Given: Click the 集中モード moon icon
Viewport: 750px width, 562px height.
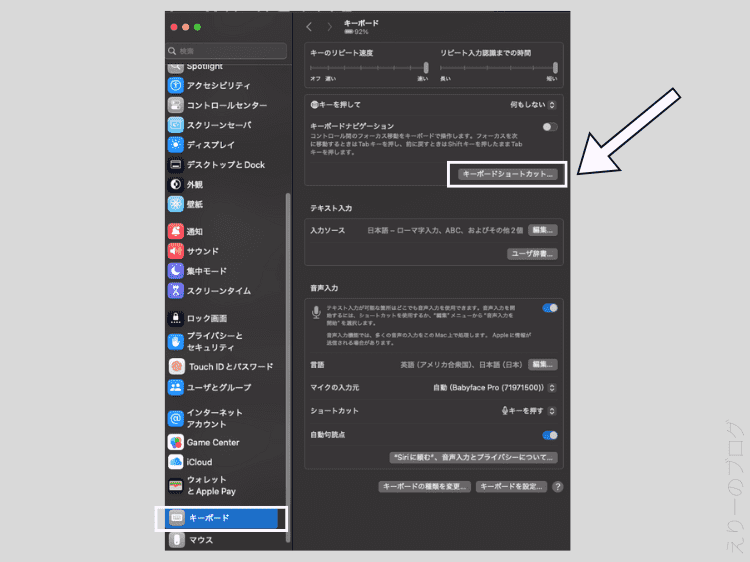Looking at the screenshot, I should coord(176,271).
